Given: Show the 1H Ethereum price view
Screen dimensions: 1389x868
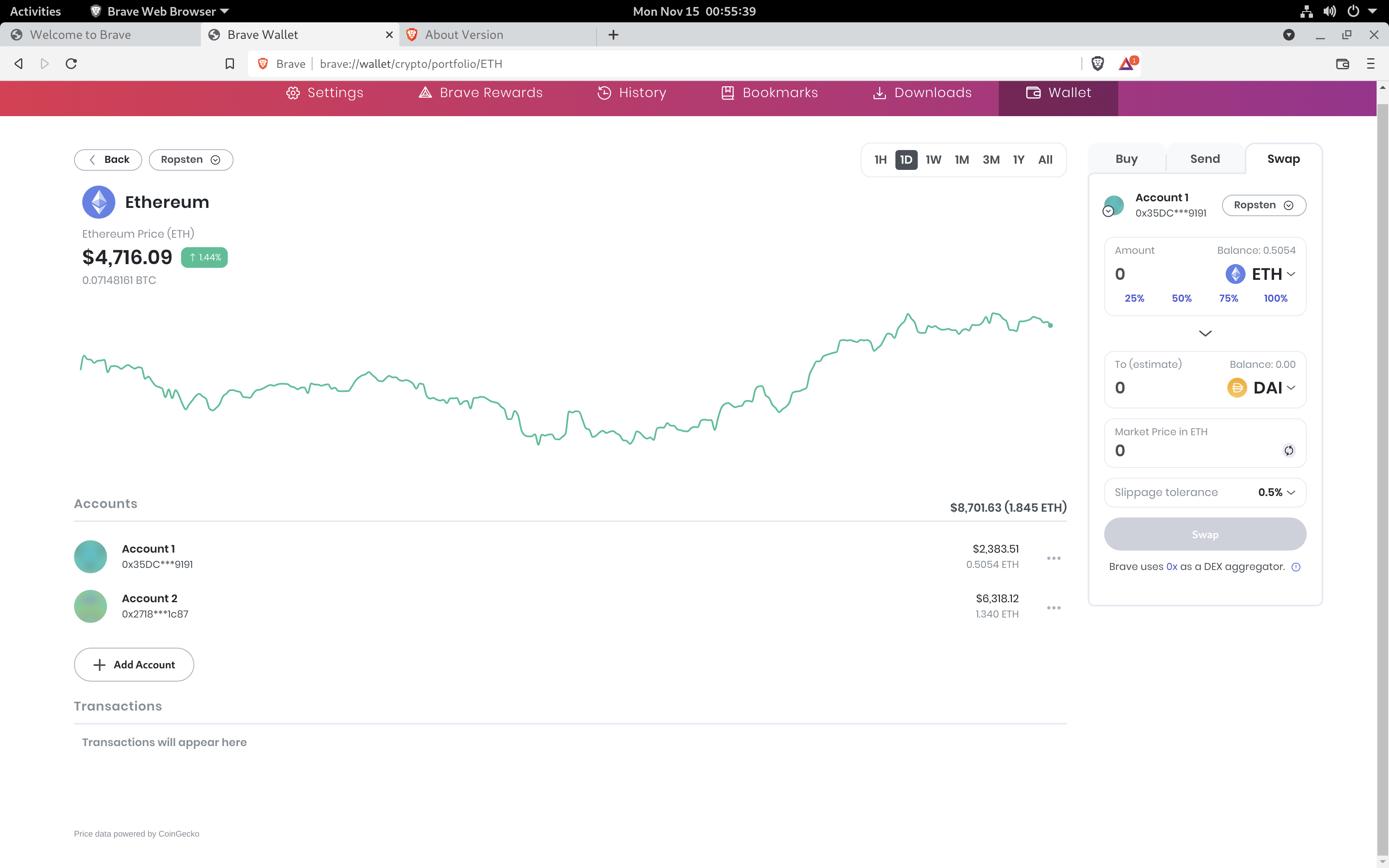Looking at the screenshot, I should coord(881,160).
